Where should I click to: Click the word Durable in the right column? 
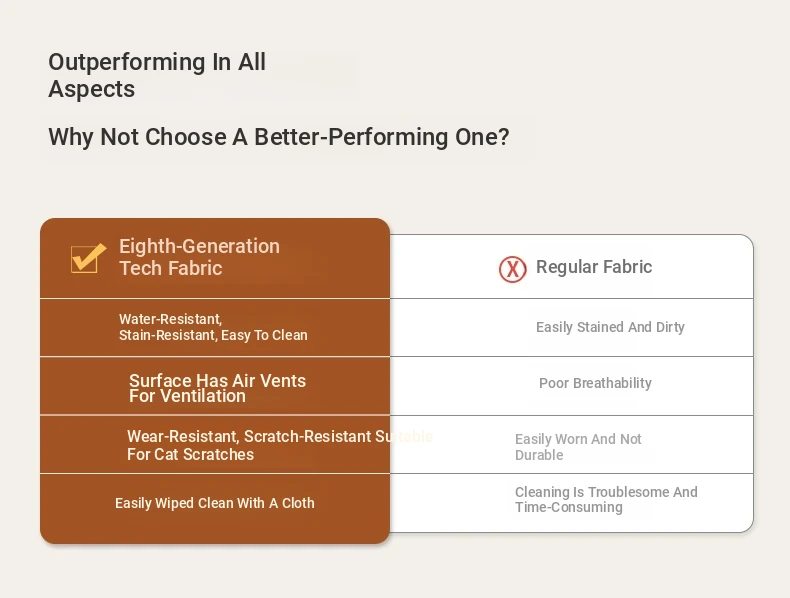coord(539,455)
